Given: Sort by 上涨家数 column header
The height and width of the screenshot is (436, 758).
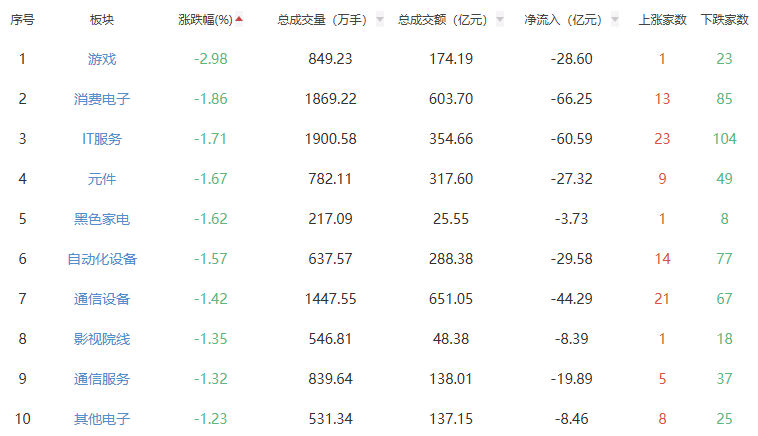Looking at the screenshot, I should click(x=662, y=19).
